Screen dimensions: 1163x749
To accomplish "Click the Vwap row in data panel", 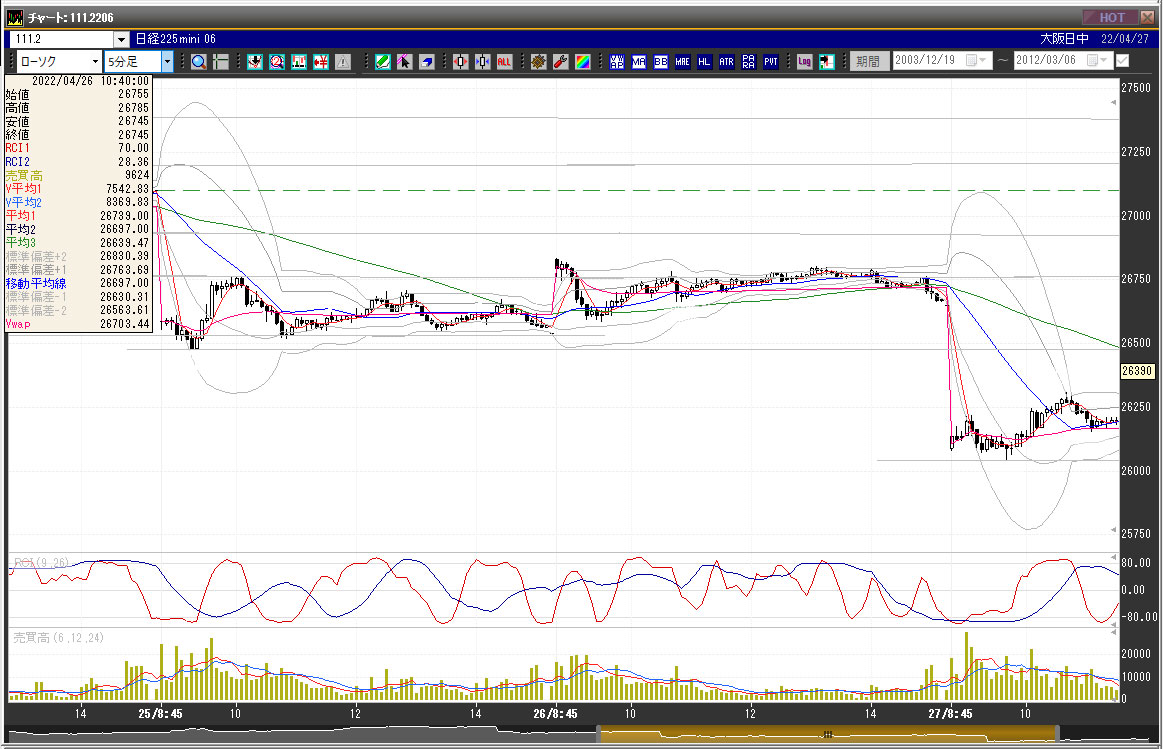I will [x=77, y=324].
